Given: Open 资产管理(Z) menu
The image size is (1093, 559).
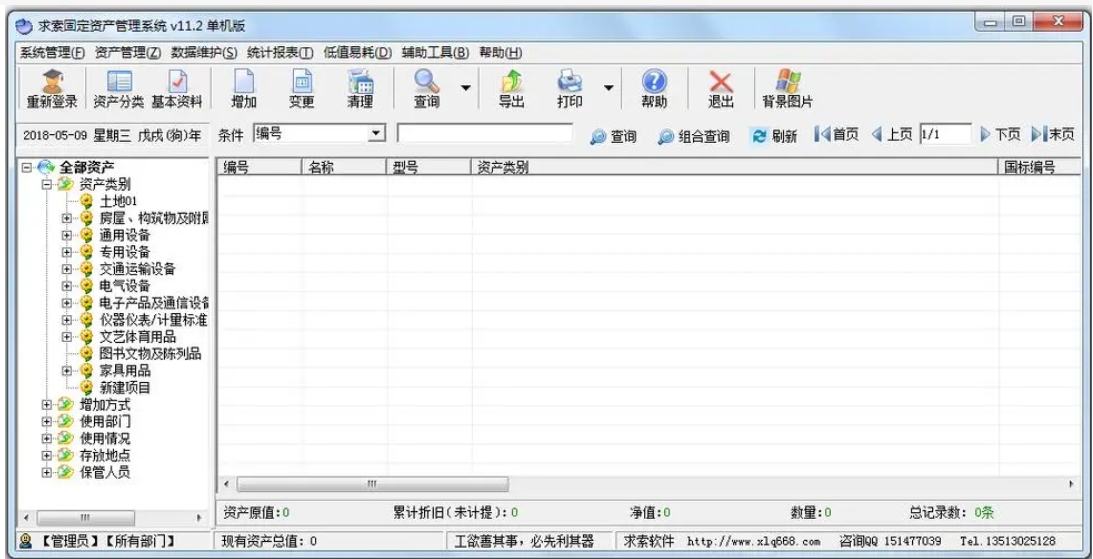Looking at the screenshot, I should coord(128,53).
